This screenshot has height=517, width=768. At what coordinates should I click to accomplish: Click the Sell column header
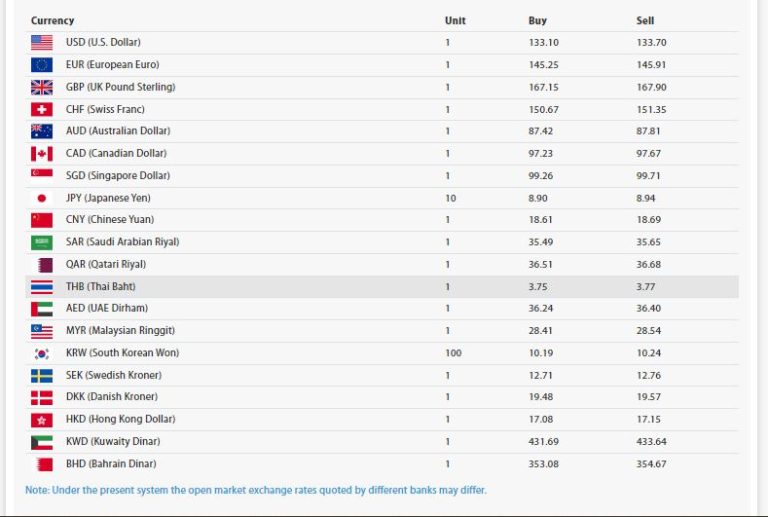coord(645,21)
